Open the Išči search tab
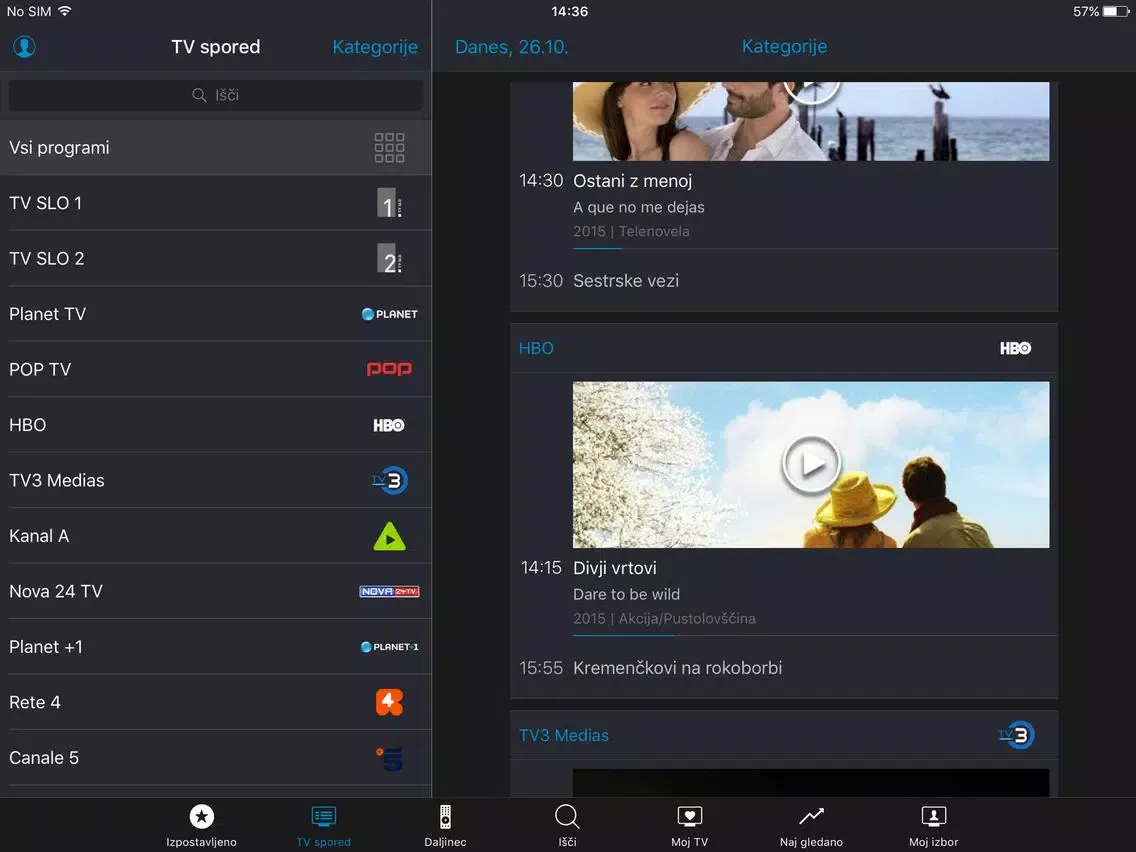Image resolution: width=1136 pixels, height=852 pixels. tap(567, 825)
